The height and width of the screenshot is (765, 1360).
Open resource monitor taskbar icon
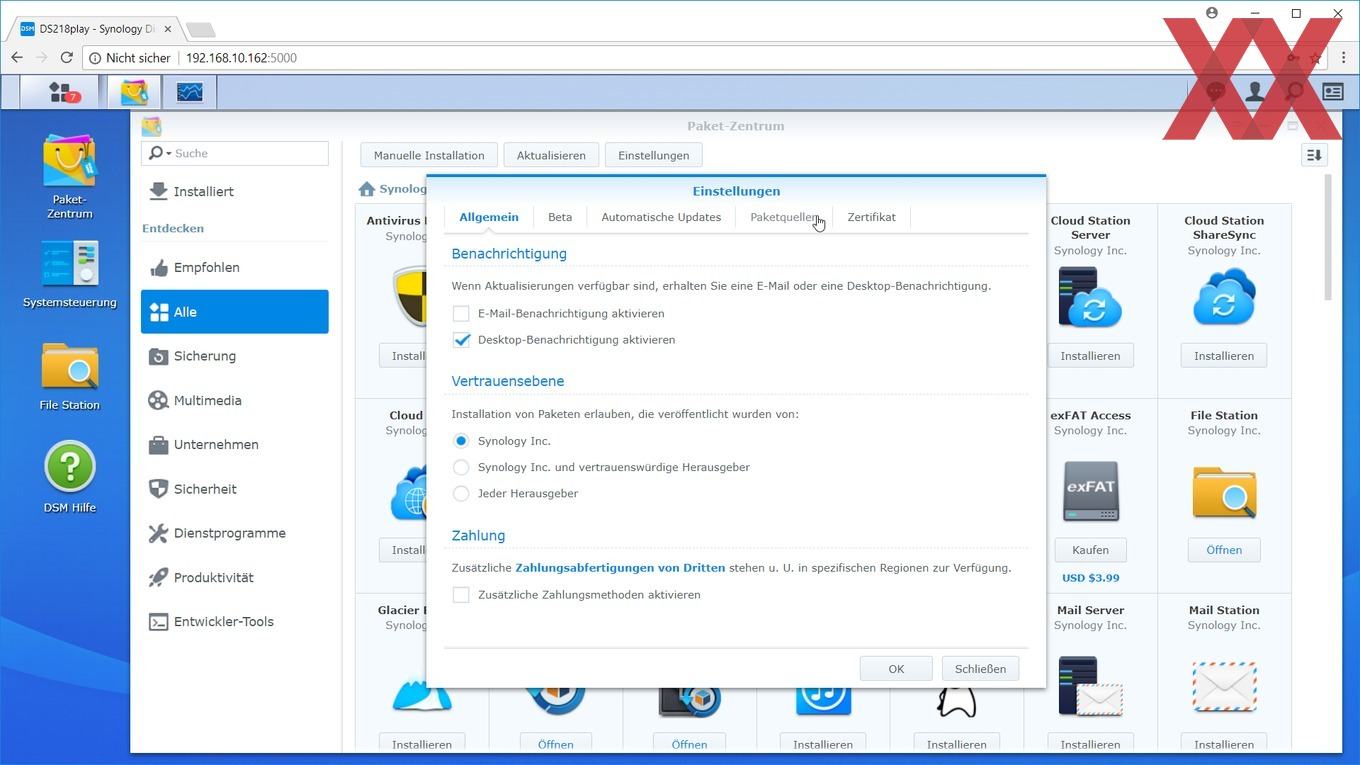[190, 92]
